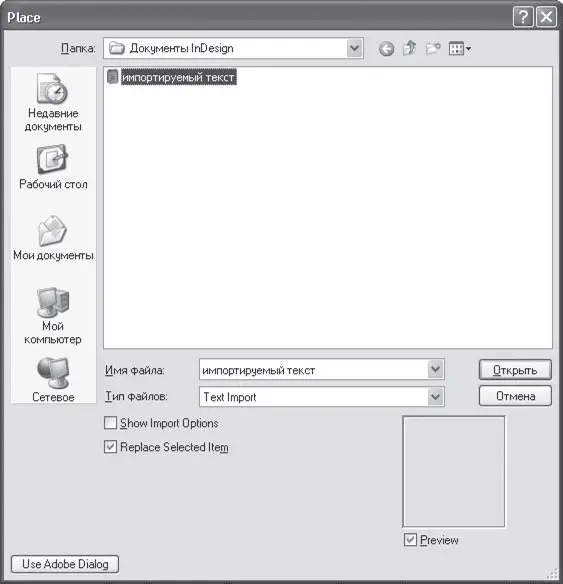Enable Show Import Options checkbox
563x584 pixels.
pyautogui.click(x=110, y=423)
